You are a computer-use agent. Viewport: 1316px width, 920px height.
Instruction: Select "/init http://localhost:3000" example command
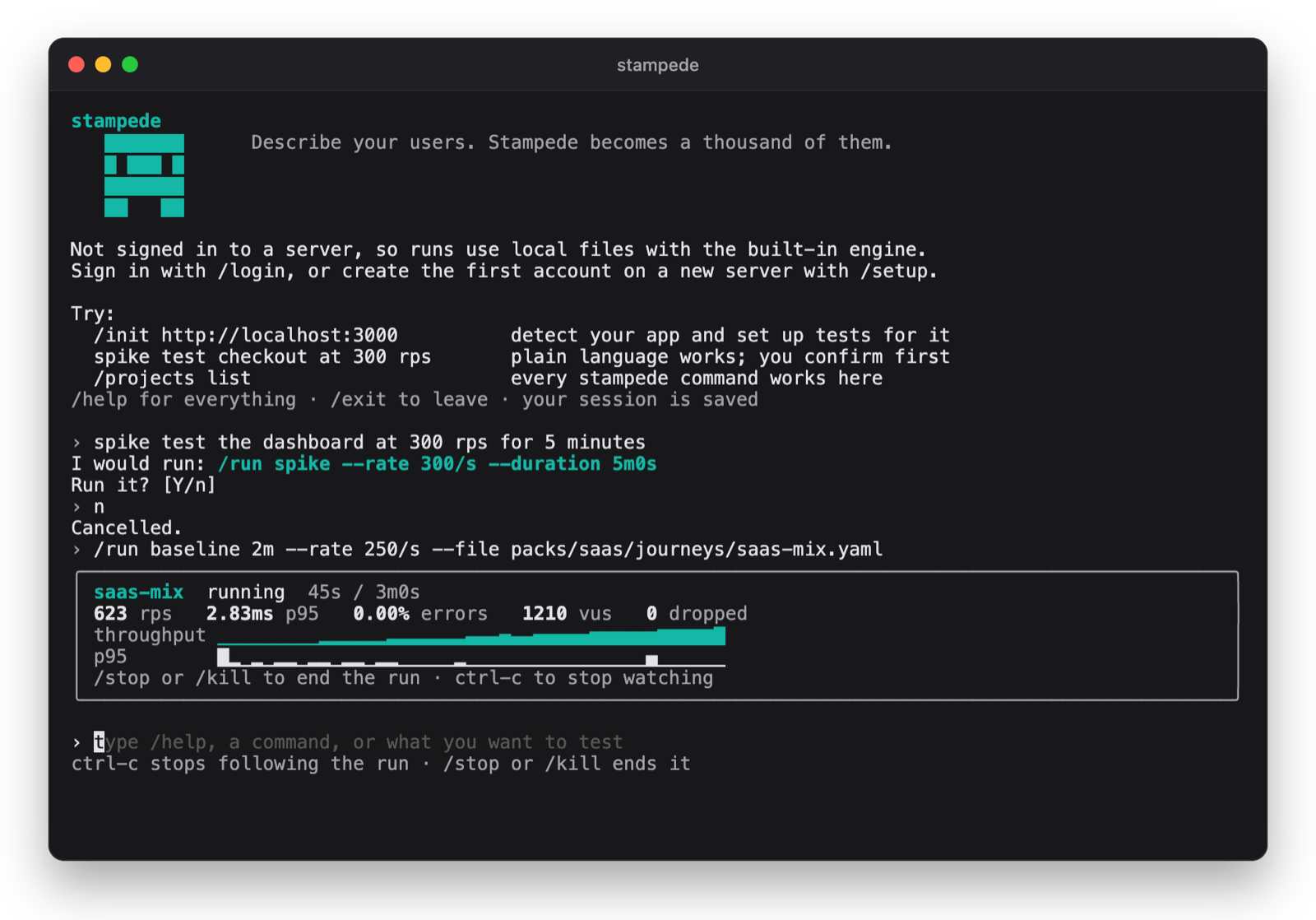coord(246,336)
